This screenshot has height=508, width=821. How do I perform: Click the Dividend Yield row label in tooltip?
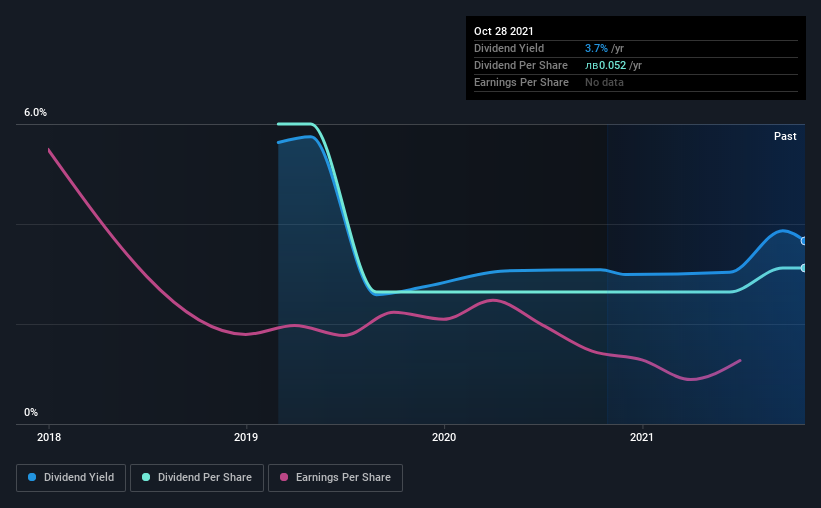click(509, 48)
